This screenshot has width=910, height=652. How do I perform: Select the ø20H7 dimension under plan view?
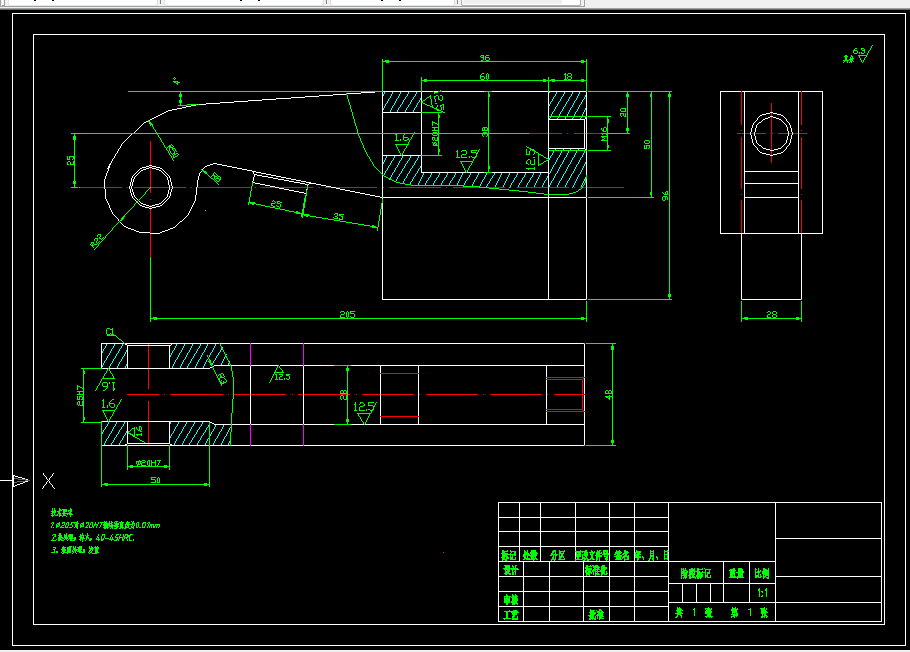[x=148, y=463]
